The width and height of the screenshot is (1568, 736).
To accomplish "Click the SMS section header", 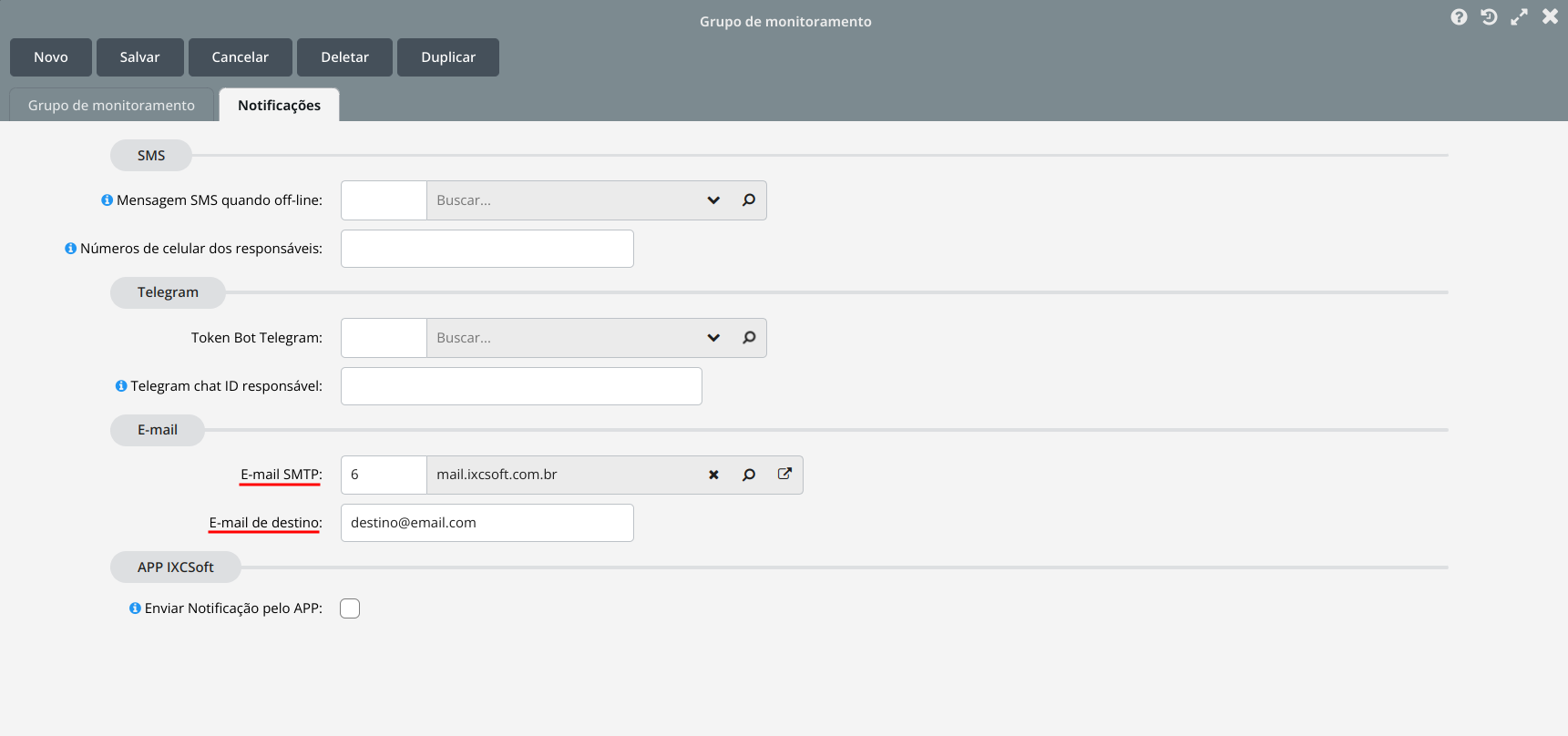I will 151,156.
